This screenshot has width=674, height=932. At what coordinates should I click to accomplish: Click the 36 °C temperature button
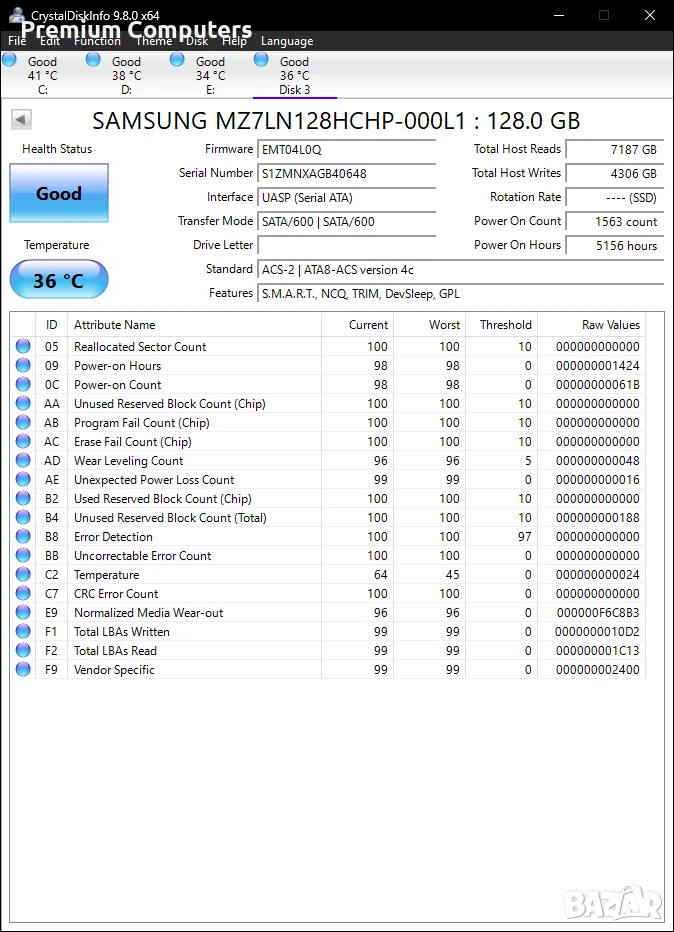pyautogui.click(x=59, y=279)
